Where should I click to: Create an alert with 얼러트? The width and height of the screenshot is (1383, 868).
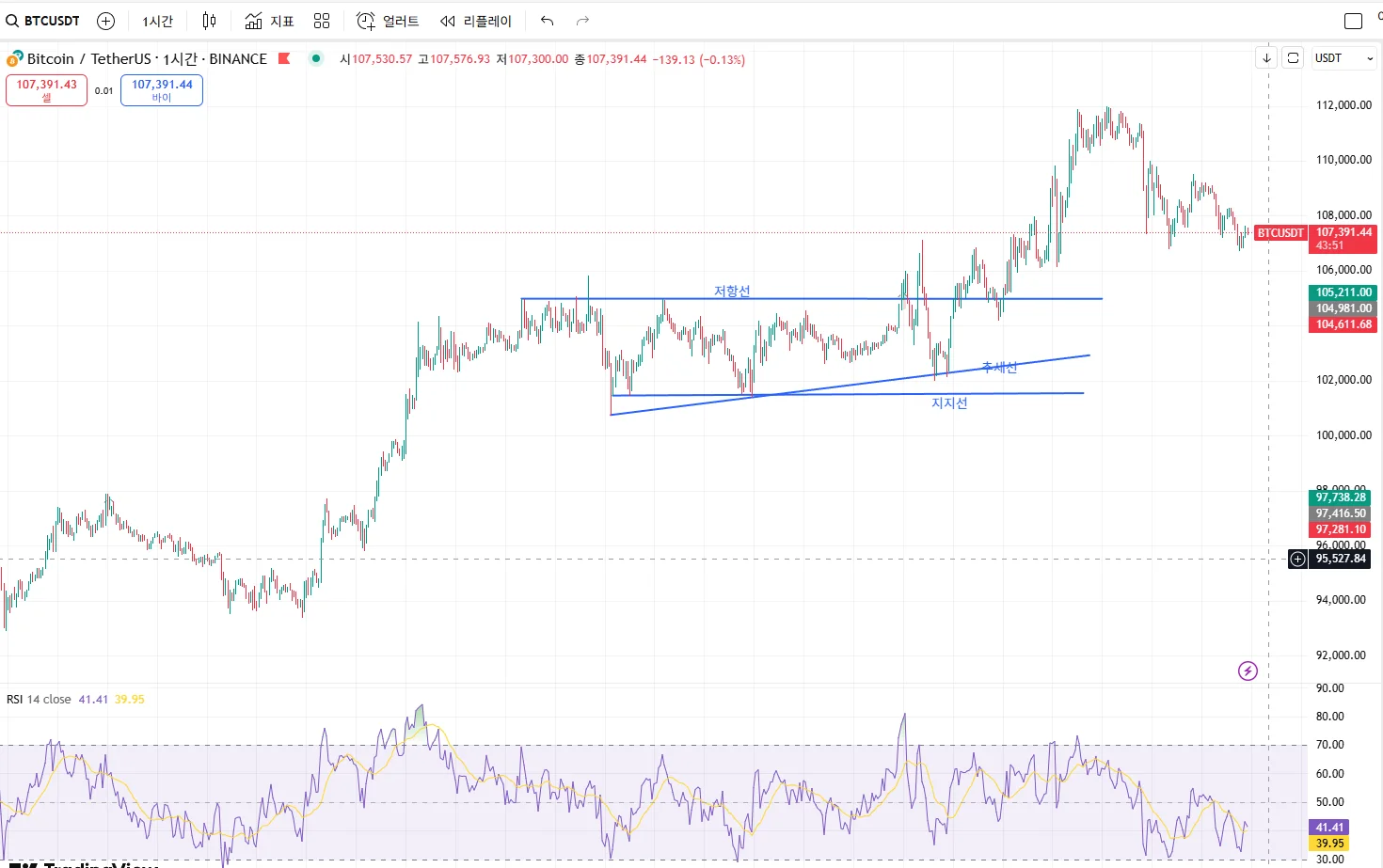(389, 21)
